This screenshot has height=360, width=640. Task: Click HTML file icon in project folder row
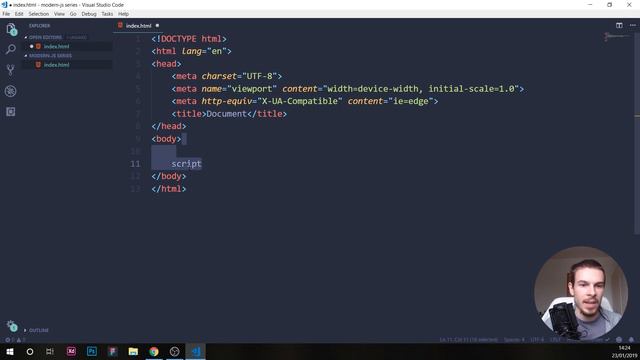pyautogui.click(x=38, y=65)
